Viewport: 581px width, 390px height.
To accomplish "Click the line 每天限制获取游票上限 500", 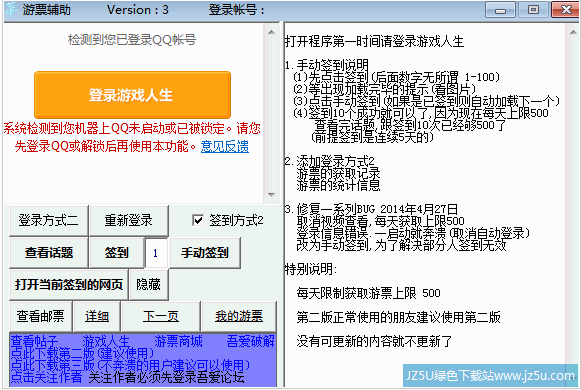I will [x=368, y=293].
